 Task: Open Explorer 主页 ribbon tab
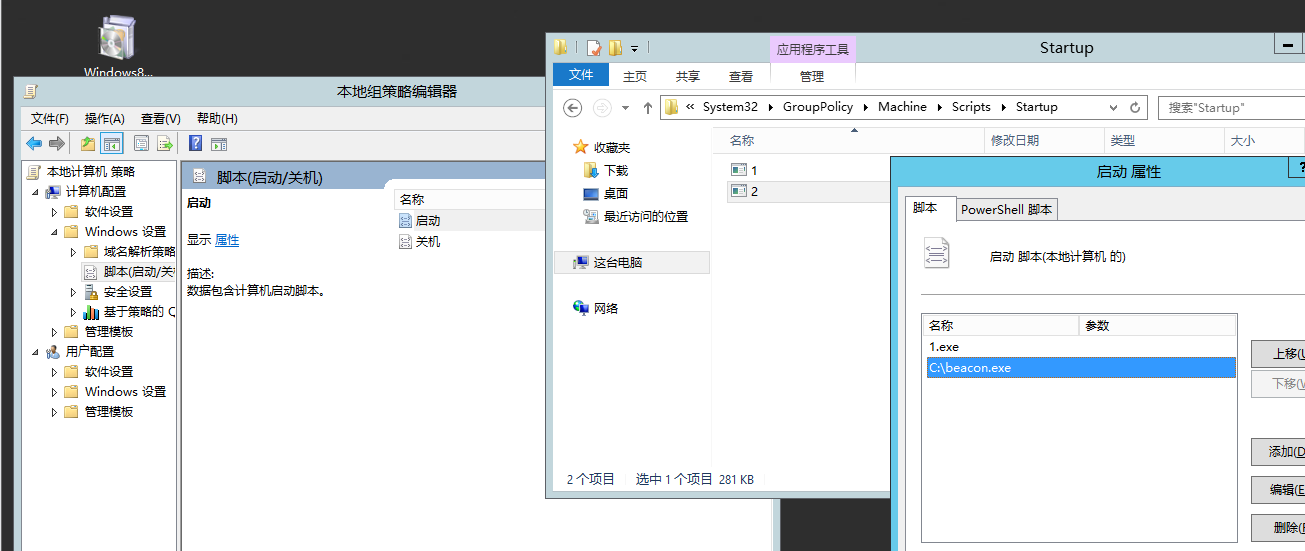click(635, 76)
